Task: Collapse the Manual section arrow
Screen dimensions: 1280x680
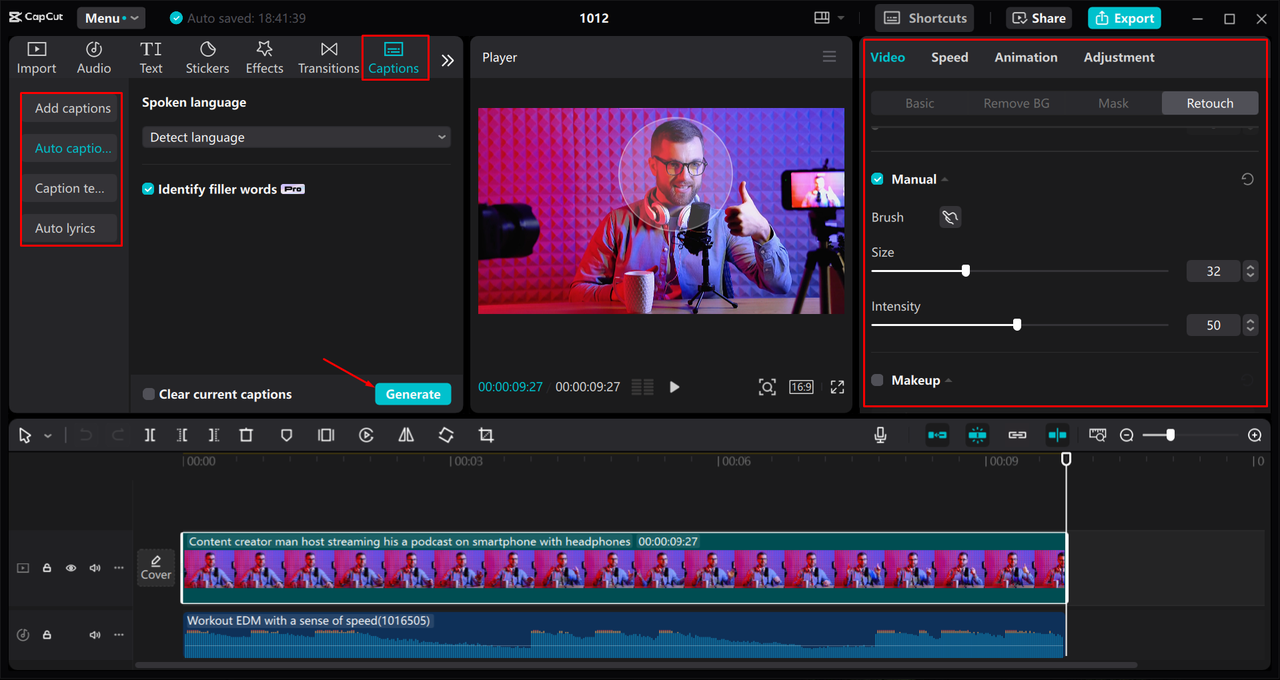Action: 945,180
